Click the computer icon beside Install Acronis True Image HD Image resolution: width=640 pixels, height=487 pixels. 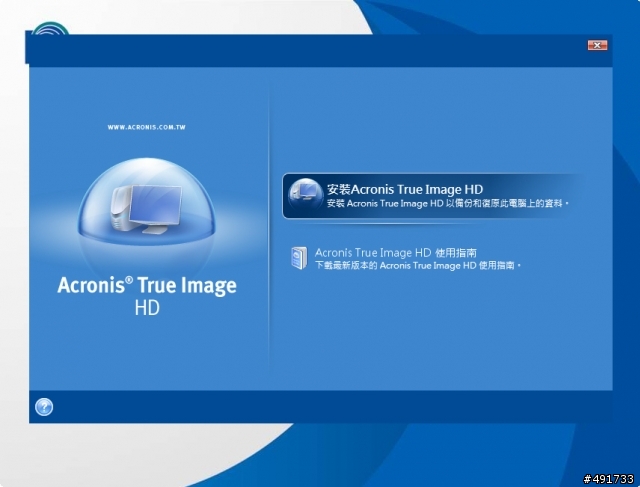coord(305,195)
